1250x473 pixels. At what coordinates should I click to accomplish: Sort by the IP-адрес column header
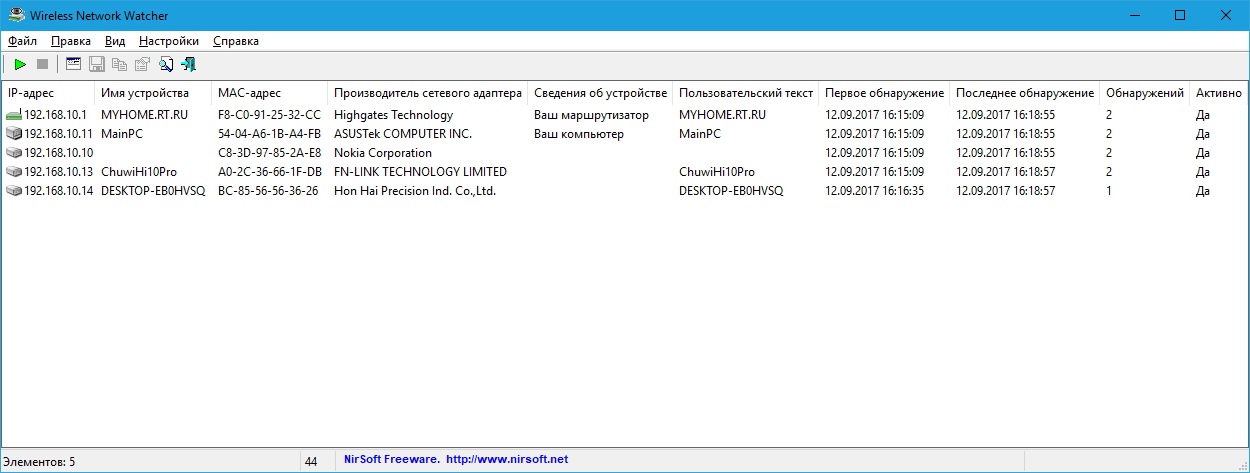coord(49,93)
